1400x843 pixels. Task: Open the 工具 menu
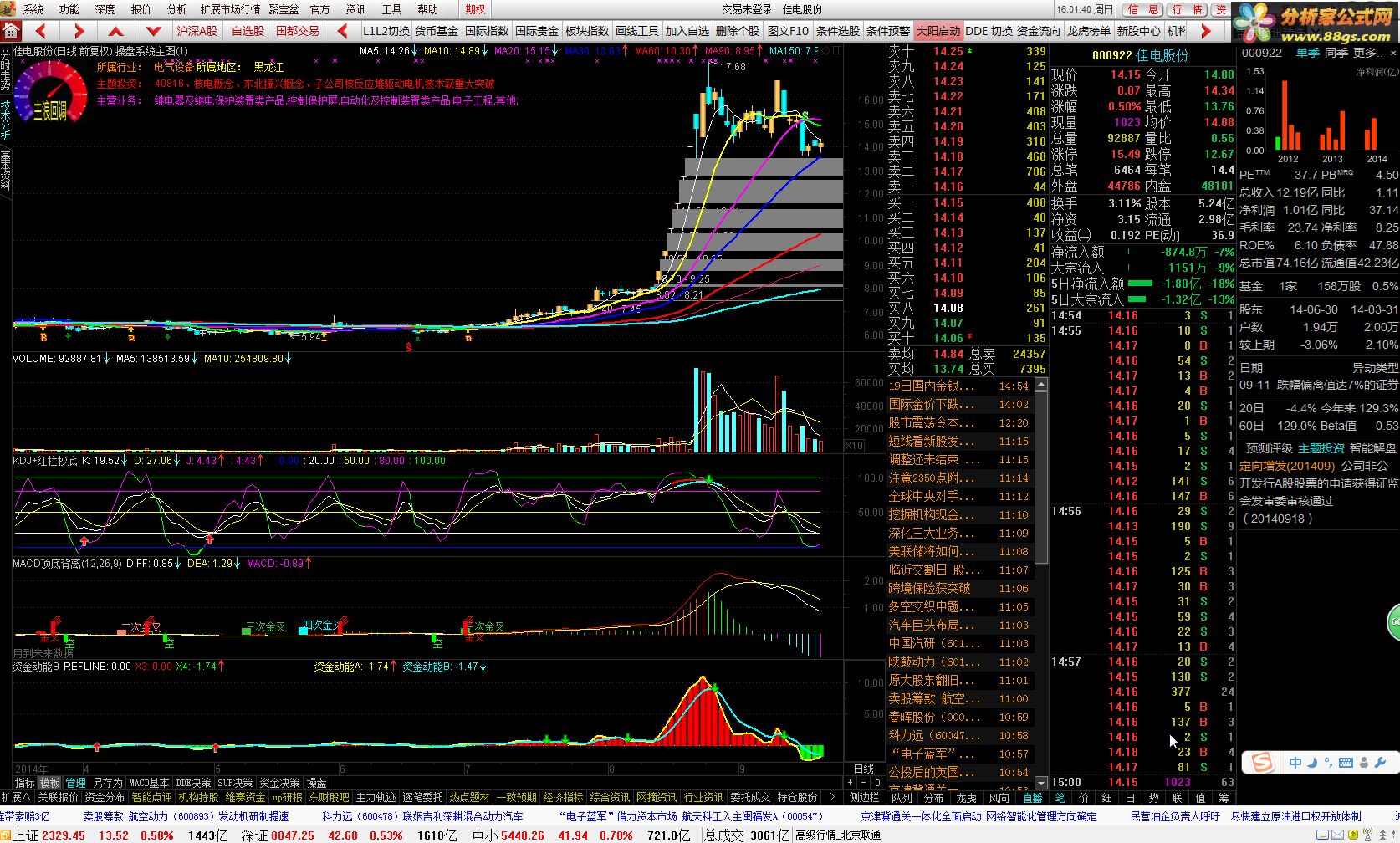[x=391, y=9]
